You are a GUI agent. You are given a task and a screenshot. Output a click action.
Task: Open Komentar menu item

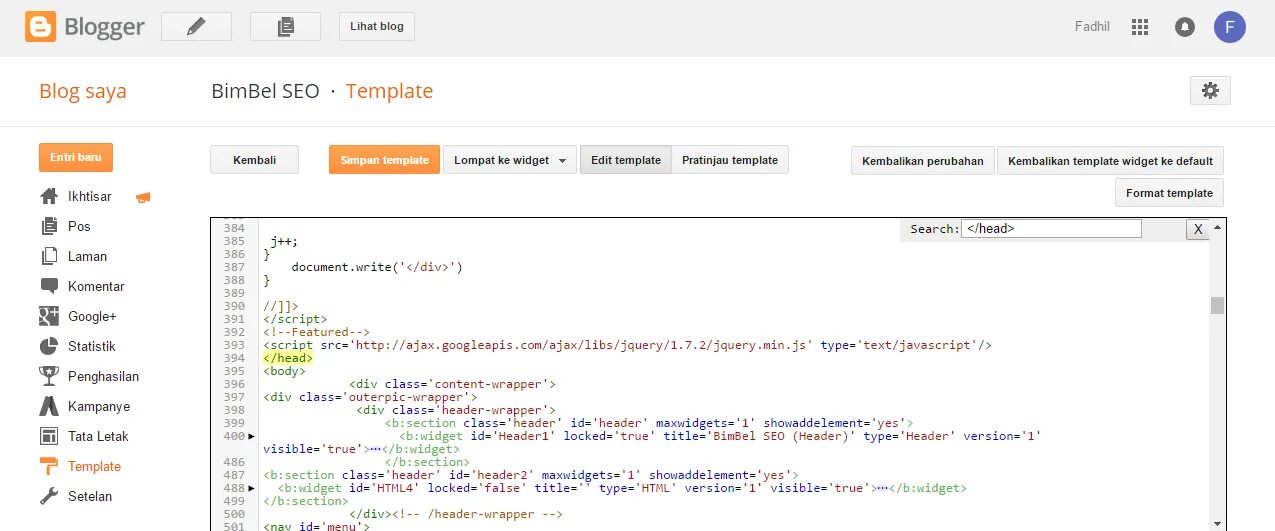[96, 286]
